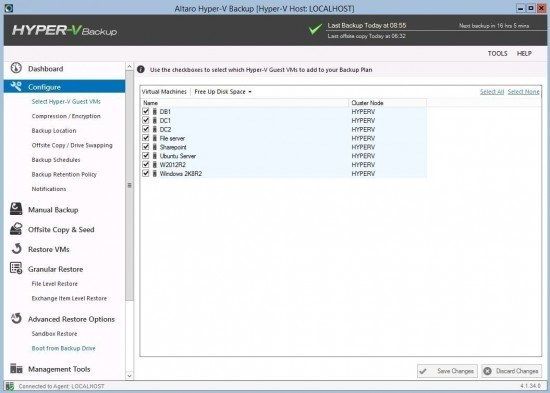Click the Restore VMs arrow icon
Screen dimensions: 550x393
(16, 249)
